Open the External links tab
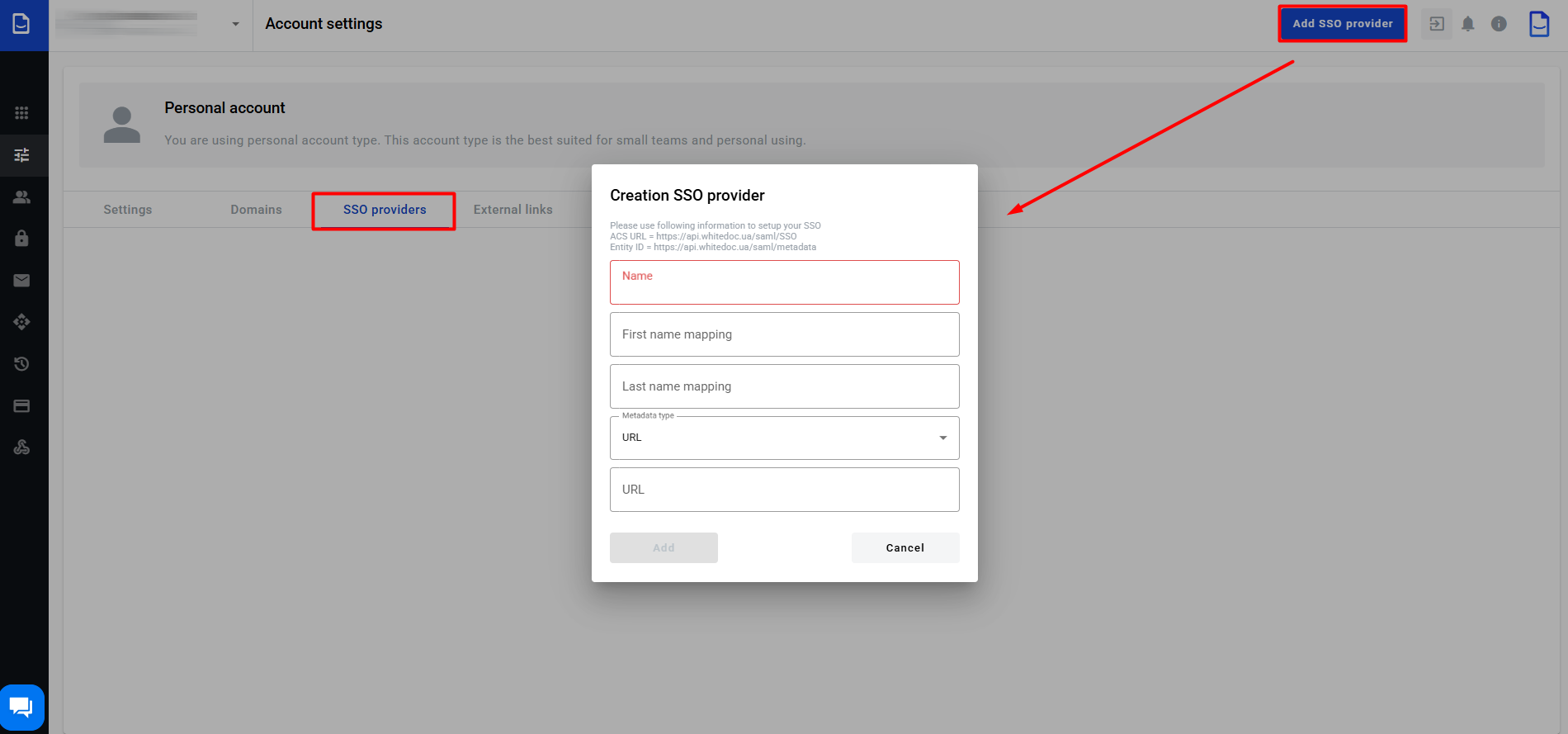The height and width of the screenshot is (734, 1568). pos(512,210)
